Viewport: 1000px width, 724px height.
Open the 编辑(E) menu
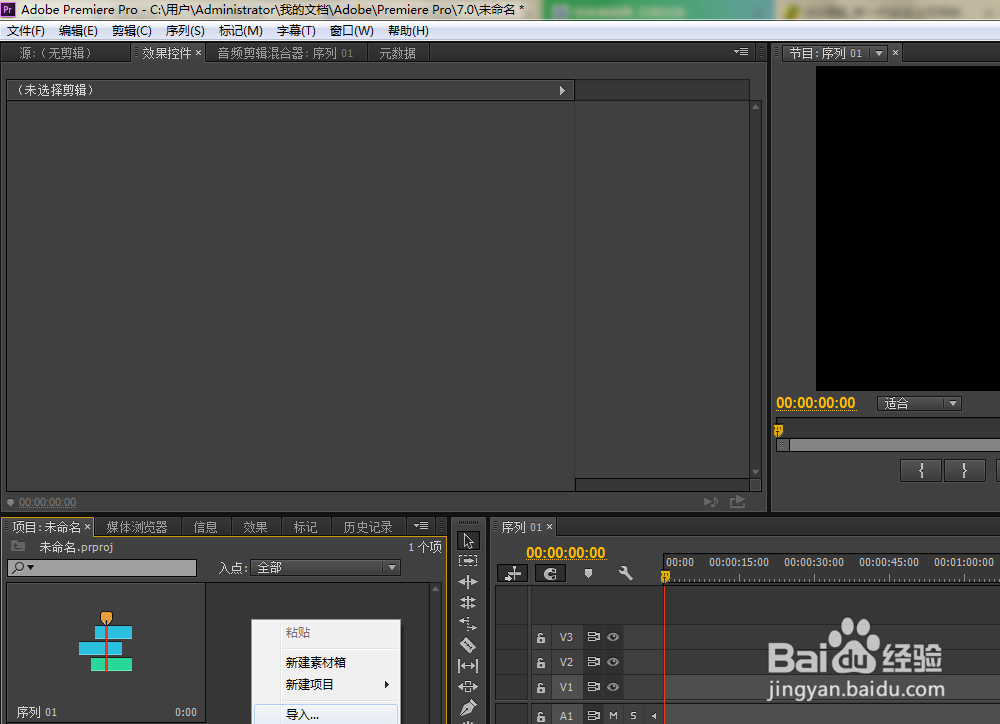pyautogui.click(x=78, y=31)
